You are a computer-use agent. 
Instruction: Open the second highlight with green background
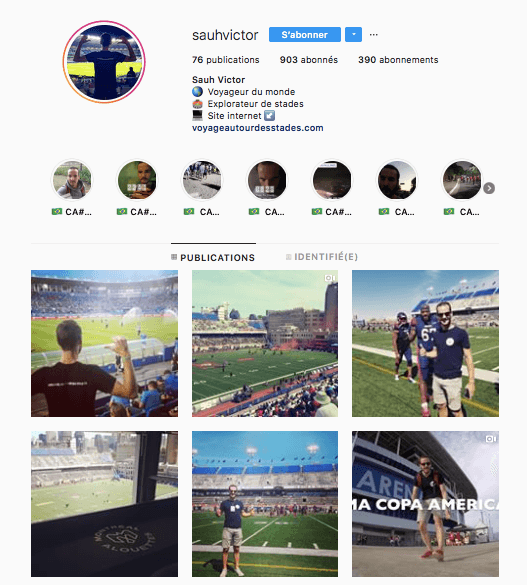(137, 180)
